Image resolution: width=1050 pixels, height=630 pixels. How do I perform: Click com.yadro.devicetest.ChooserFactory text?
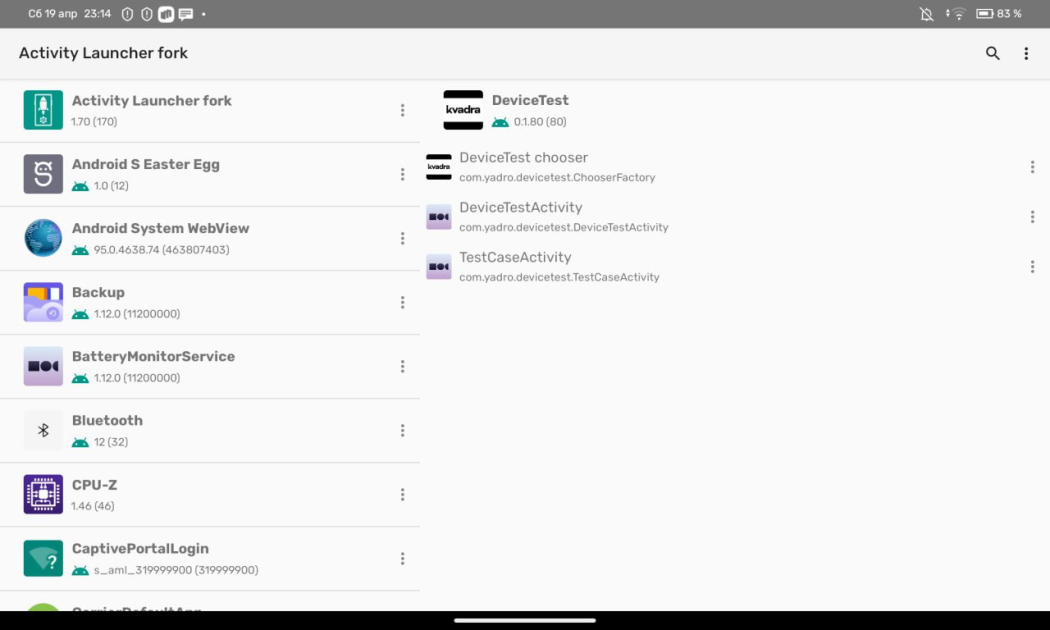pos(557,177)
